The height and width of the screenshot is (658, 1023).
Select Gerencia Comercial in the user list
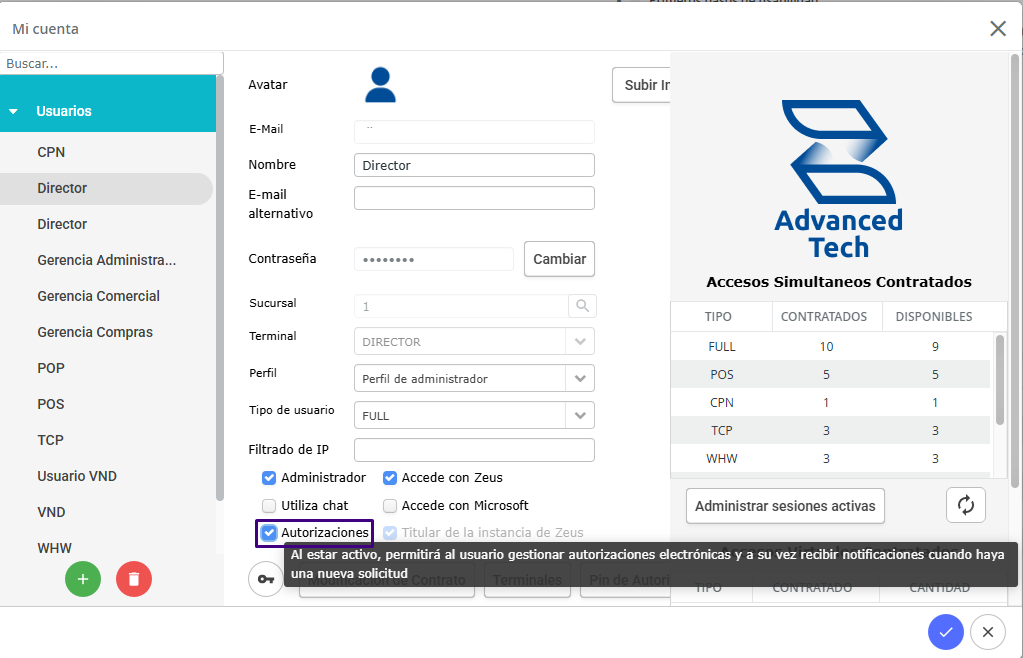(x=98, y=296)
